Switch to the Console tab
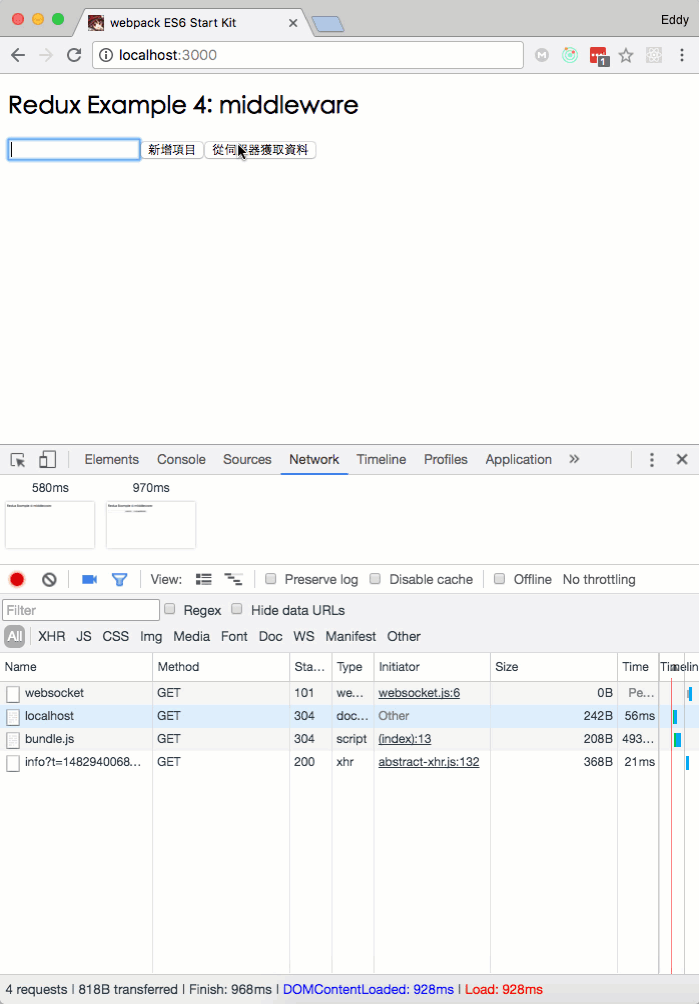Viewport: 699px width, 1004px height. click(x=181, y=460)
